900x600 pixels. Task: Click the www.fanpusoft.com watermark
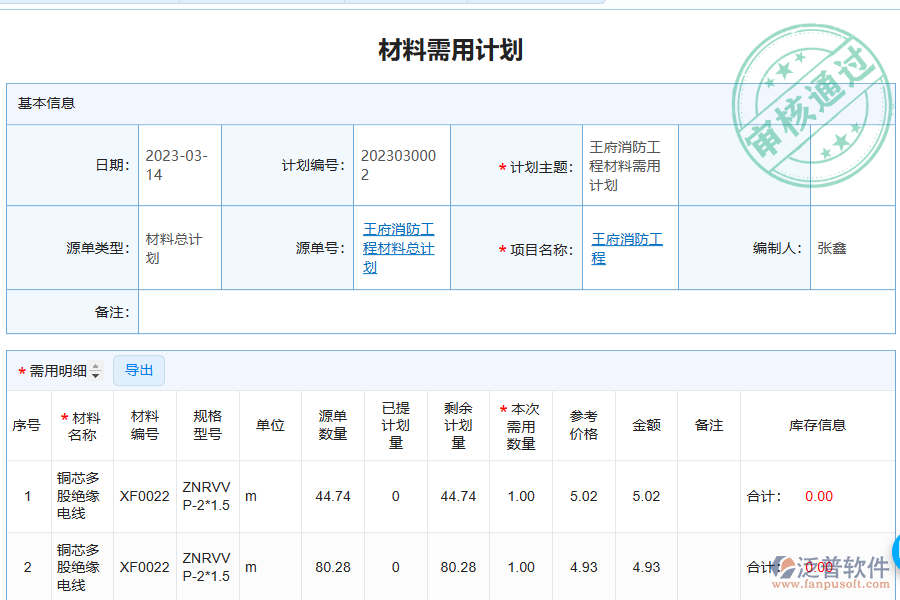point(830,582)
